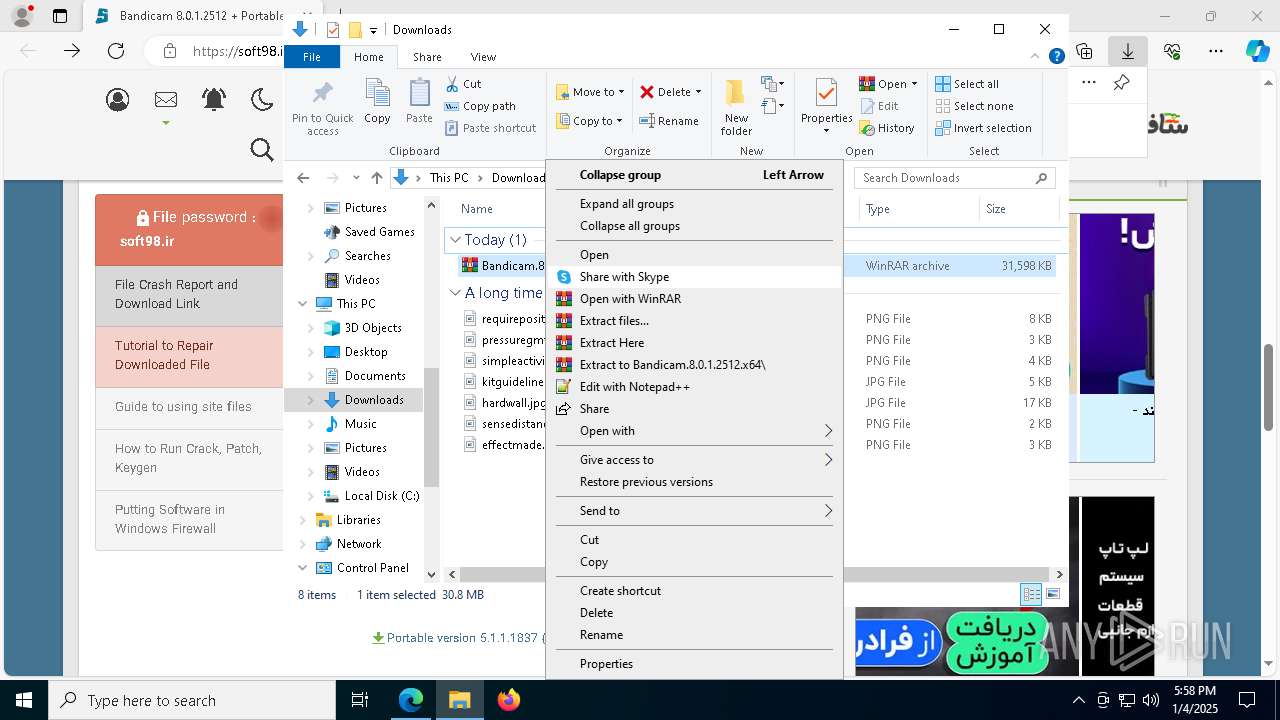Image resolution: width=1280 pixels, height=720 pixels.
Task: Click Copy path in ribbon
Action: [480, 106]
